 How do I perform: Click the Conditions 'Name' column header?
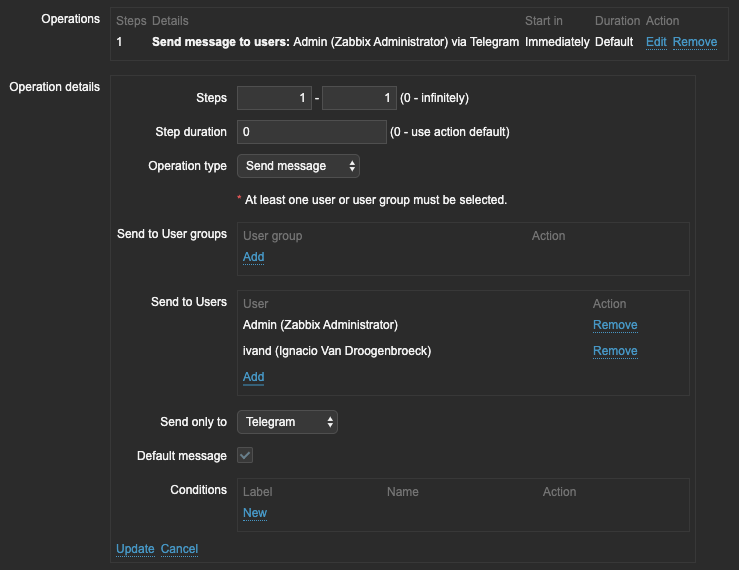tap(403, 492)
